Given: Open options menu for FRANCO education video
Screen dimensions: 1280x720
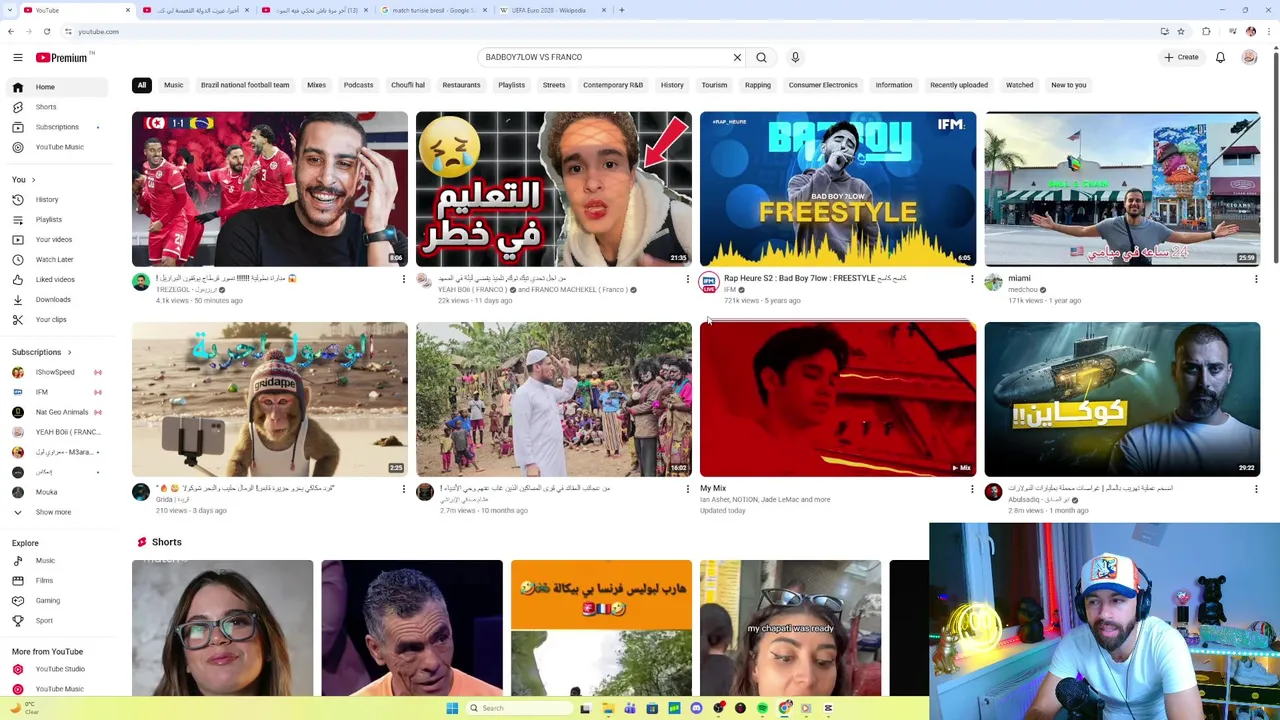Looking at the screenshot, I should (687, 279).
